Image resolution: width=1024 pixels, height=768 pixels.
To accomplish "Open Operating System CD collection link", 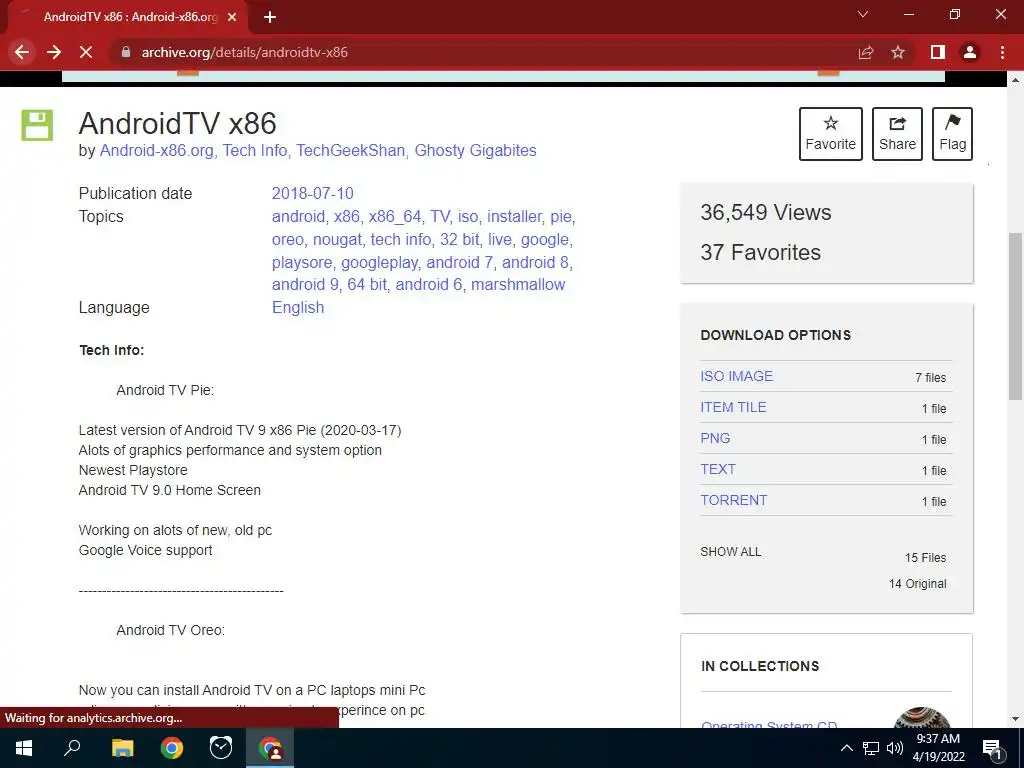I will click(769, 724).
